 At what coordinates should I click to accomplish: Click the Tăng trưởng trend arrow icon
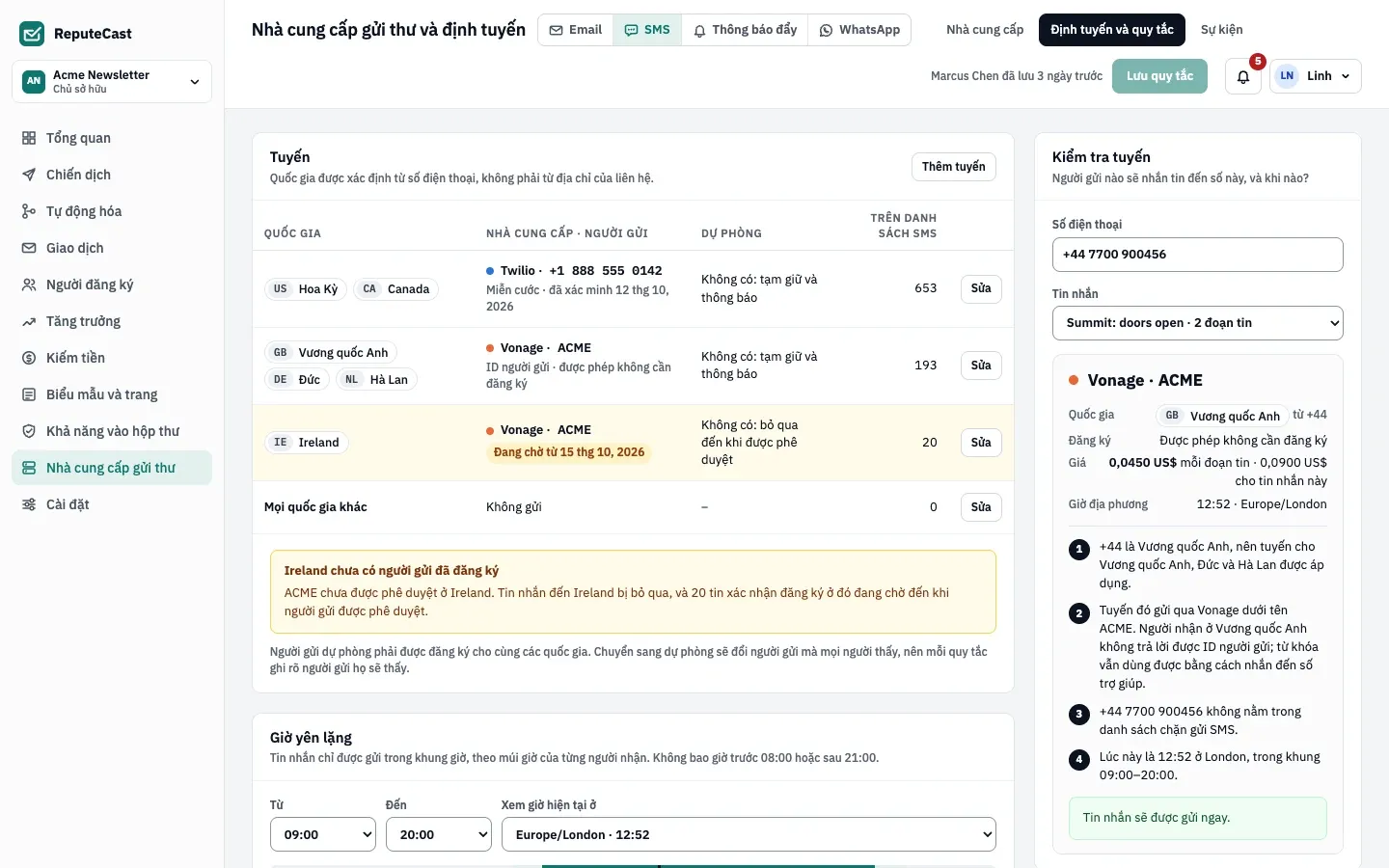click(x=29, y=321)
